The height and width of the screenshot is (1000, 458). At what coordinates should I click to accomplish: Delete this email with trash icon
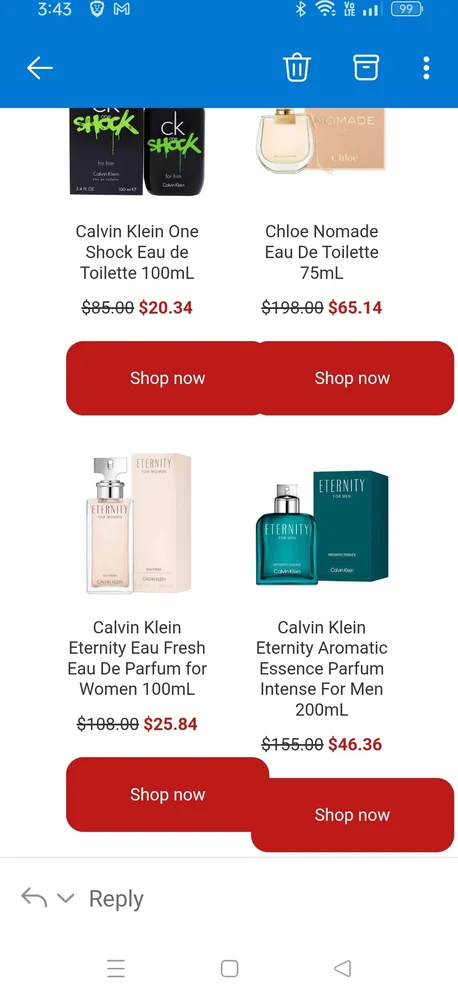[x=297, y=67]
